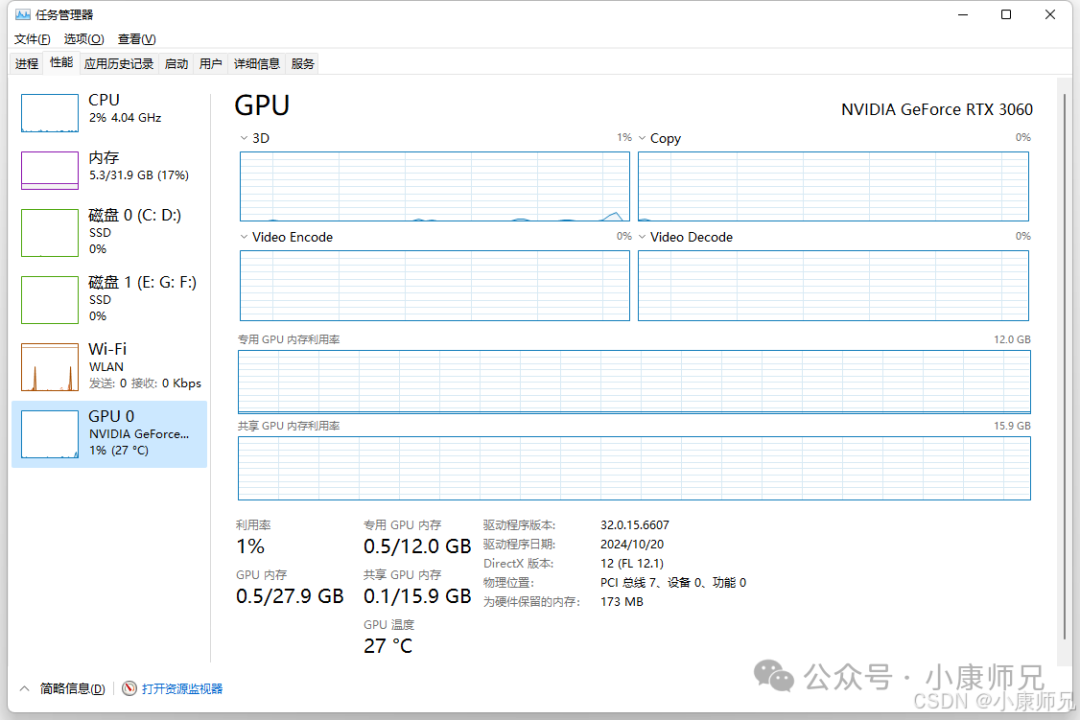Open the 文件(F) menu
Image resolution: width=1080 pixels, height=720 pixels.
[x=32, y=39]
